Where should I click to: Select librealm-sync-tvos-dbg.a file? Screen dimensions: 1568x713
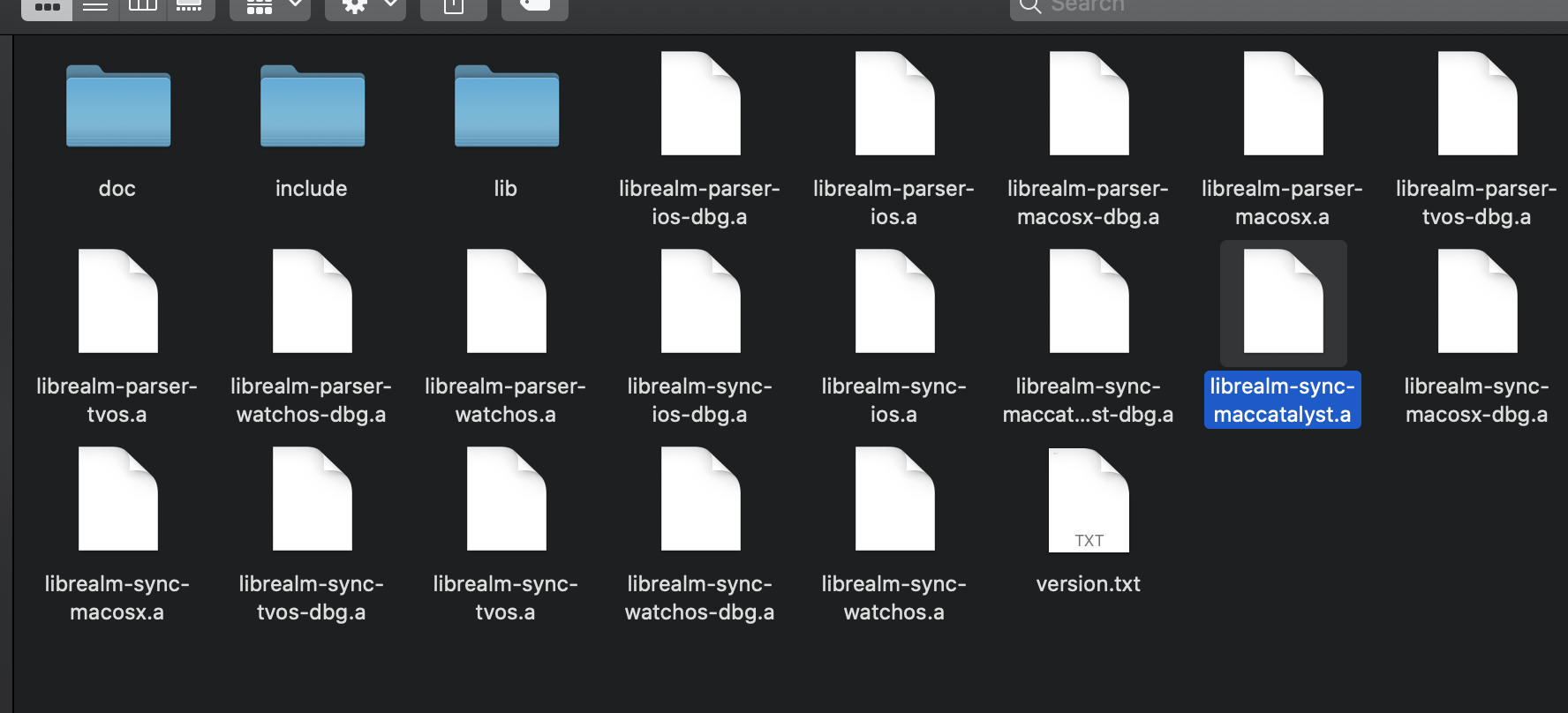point(312,499)
